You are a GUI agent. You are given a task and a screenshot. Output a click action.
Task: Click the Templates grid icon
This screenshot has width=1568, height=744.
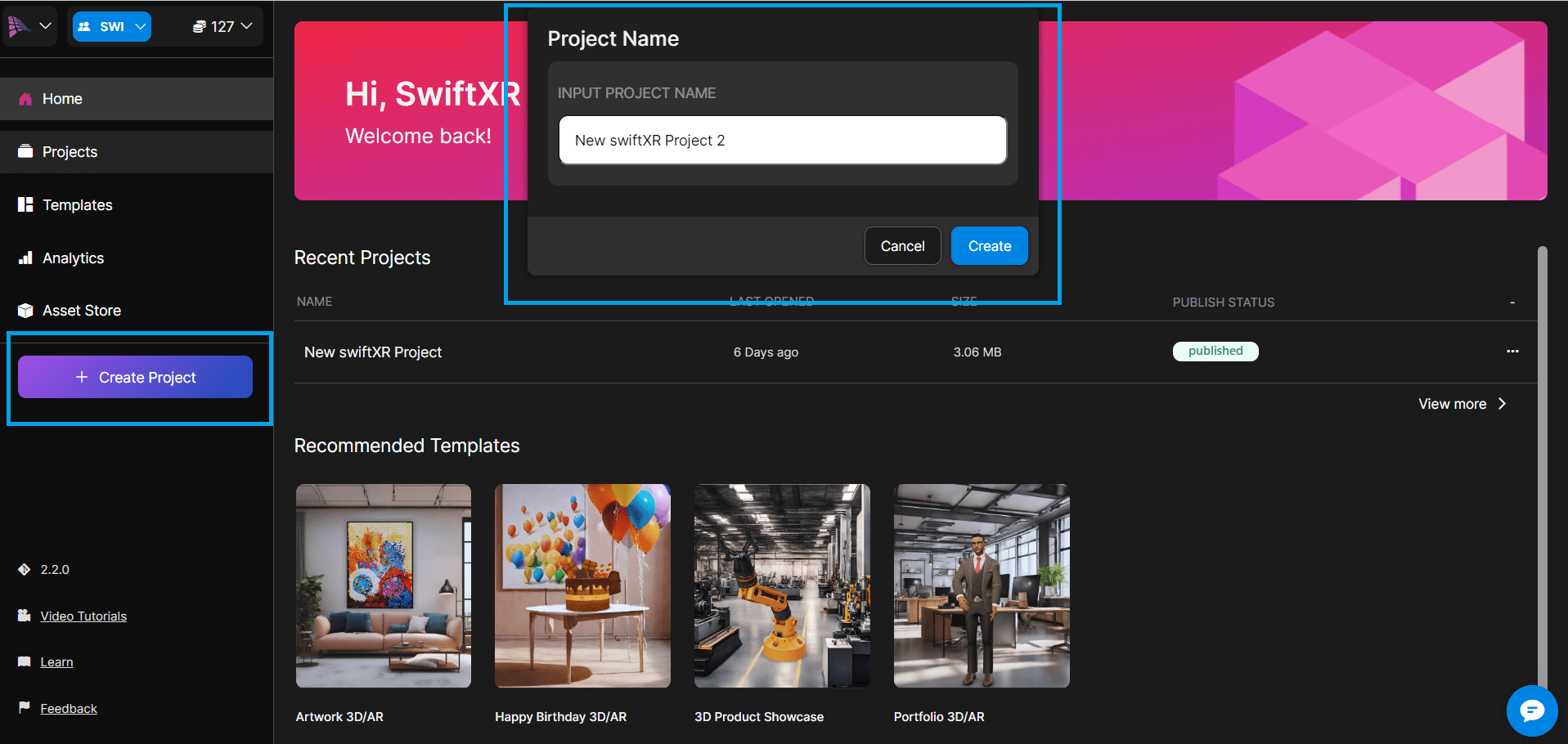(25, 205)
